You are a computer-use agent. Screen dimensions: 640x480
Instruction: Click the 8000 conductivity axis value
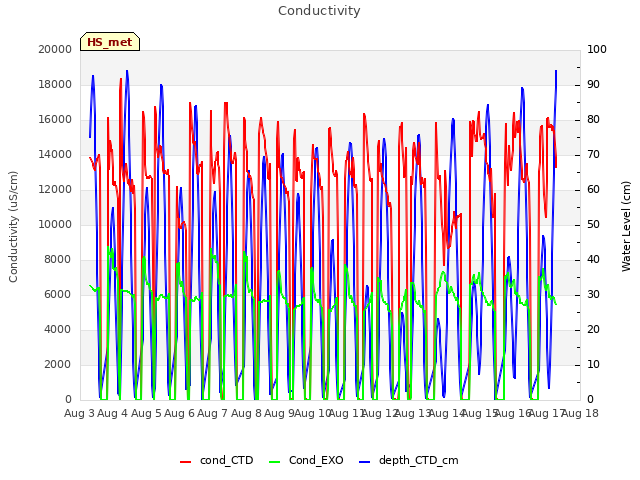(x=58, y=260)
